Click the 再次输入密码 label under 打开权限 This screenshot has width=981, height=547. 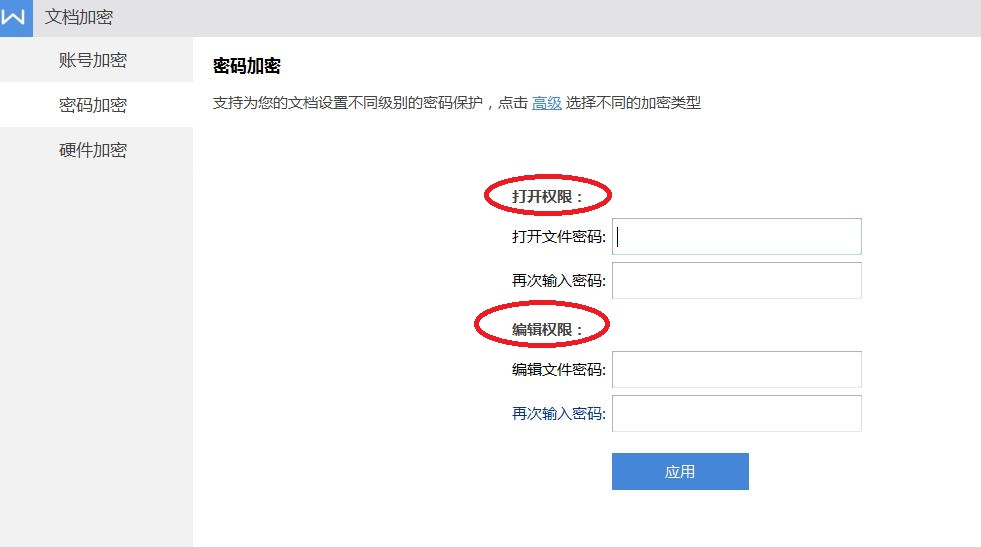[x=558, y=281]
